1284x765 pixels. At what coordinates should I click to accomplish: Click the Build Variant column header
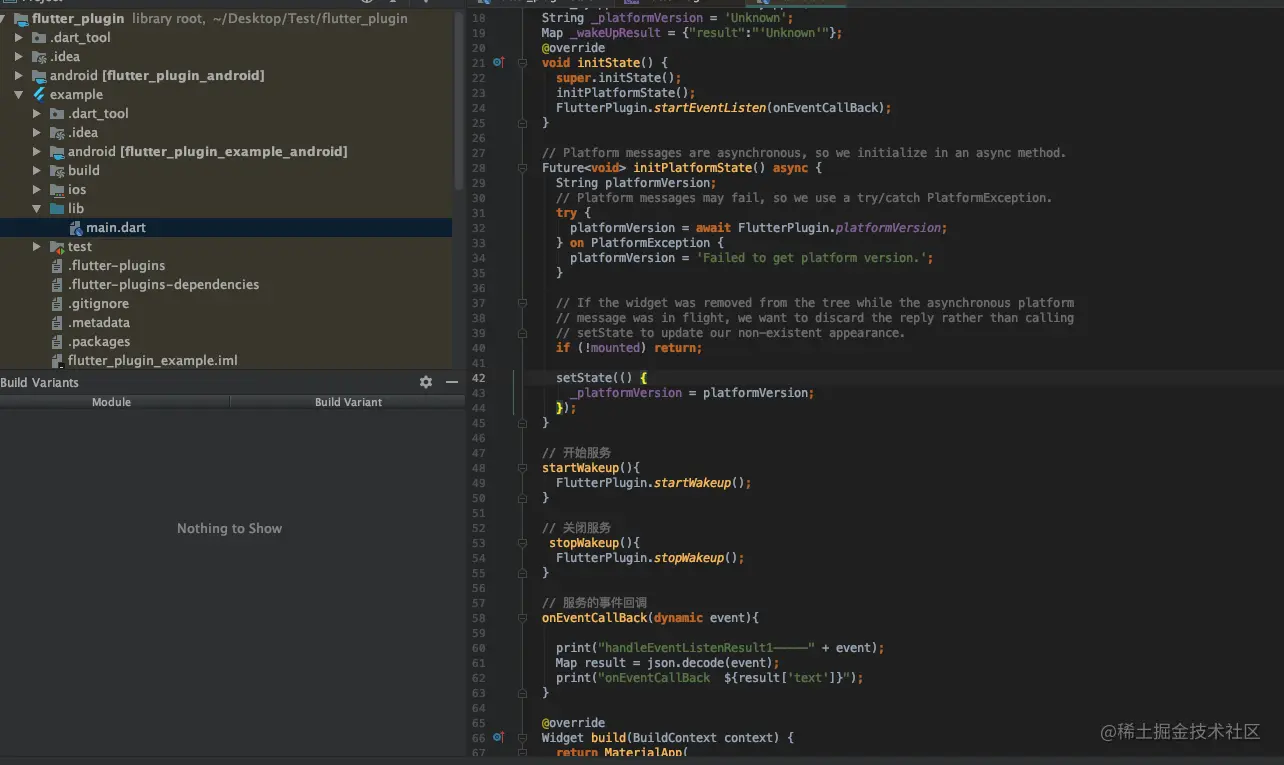coord(348,402)
